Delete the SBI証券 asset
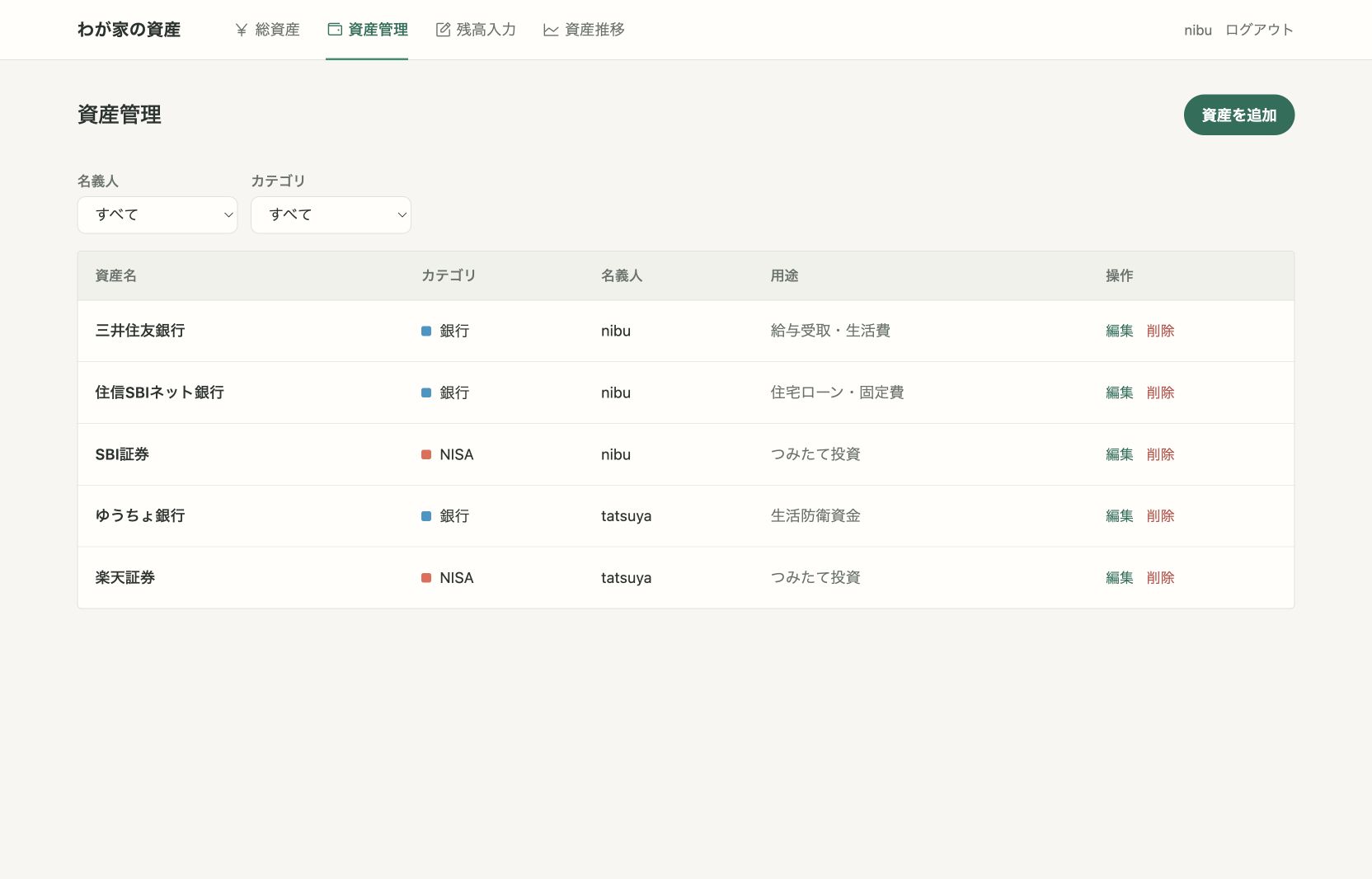1372x879 pixels. pos(1160,454)
